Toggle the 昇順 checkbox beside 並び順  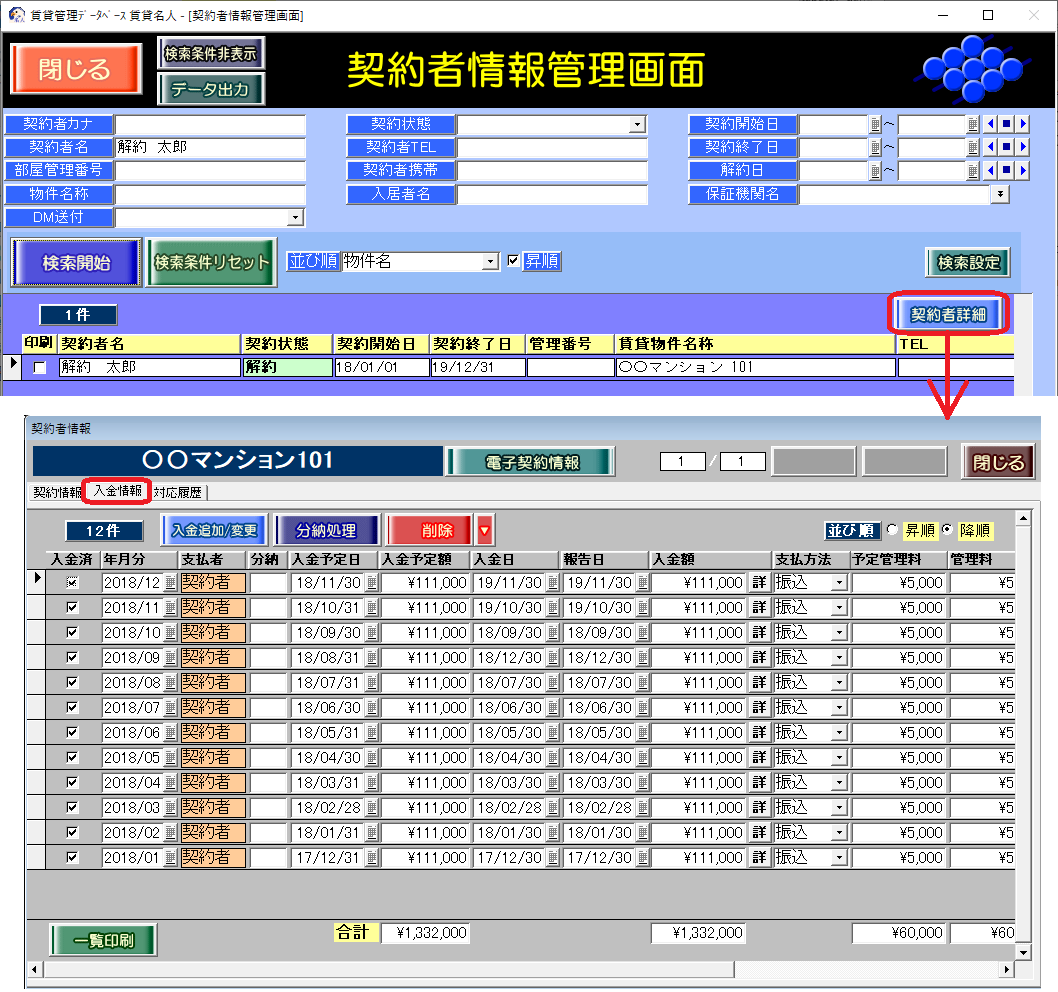coord(514,261)
